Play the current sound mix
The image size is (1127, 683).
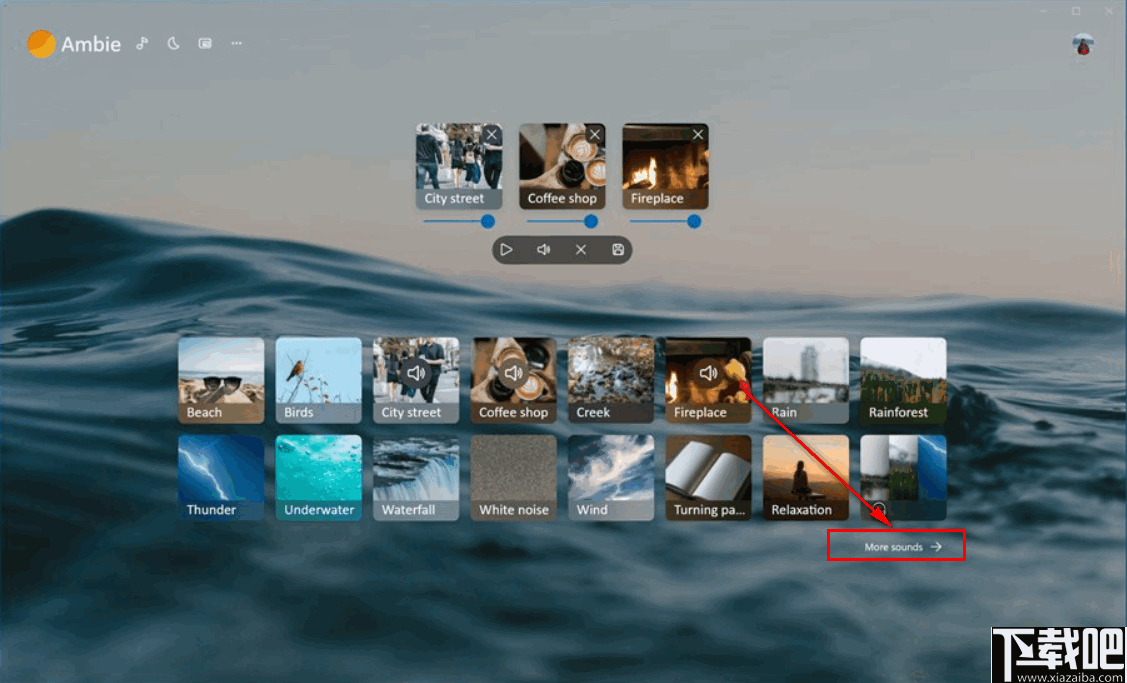click(x=506, y=250)
